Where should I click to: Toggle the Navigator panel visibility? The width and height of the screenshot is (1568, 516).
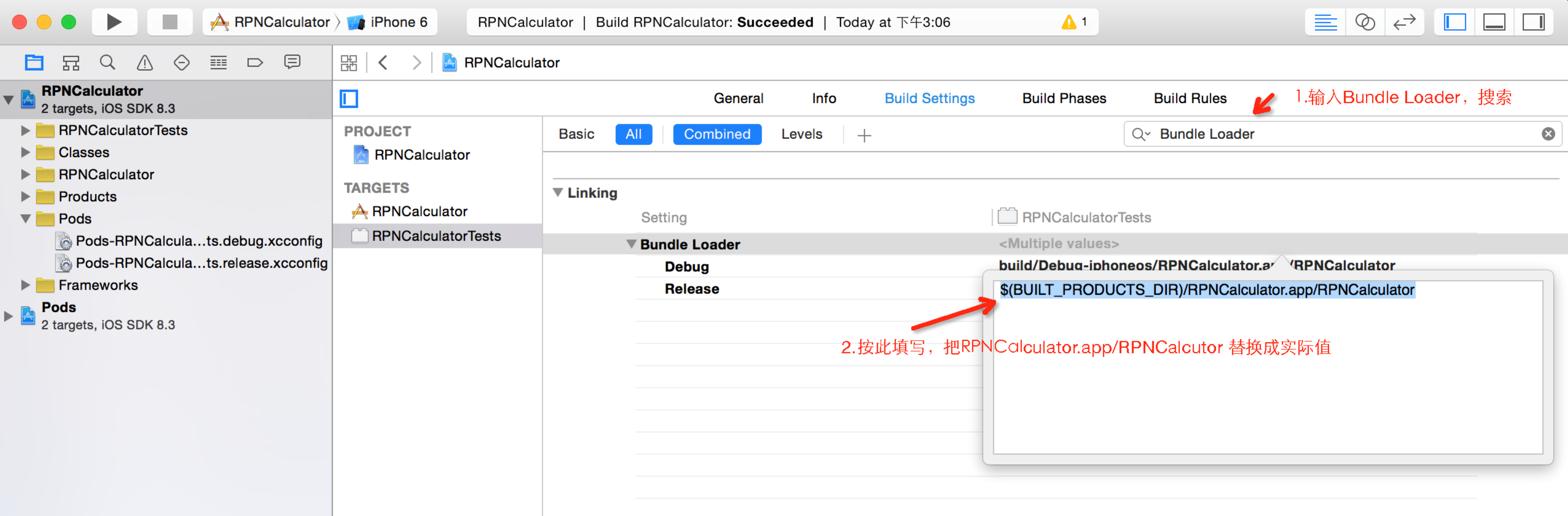point(1454,22)
